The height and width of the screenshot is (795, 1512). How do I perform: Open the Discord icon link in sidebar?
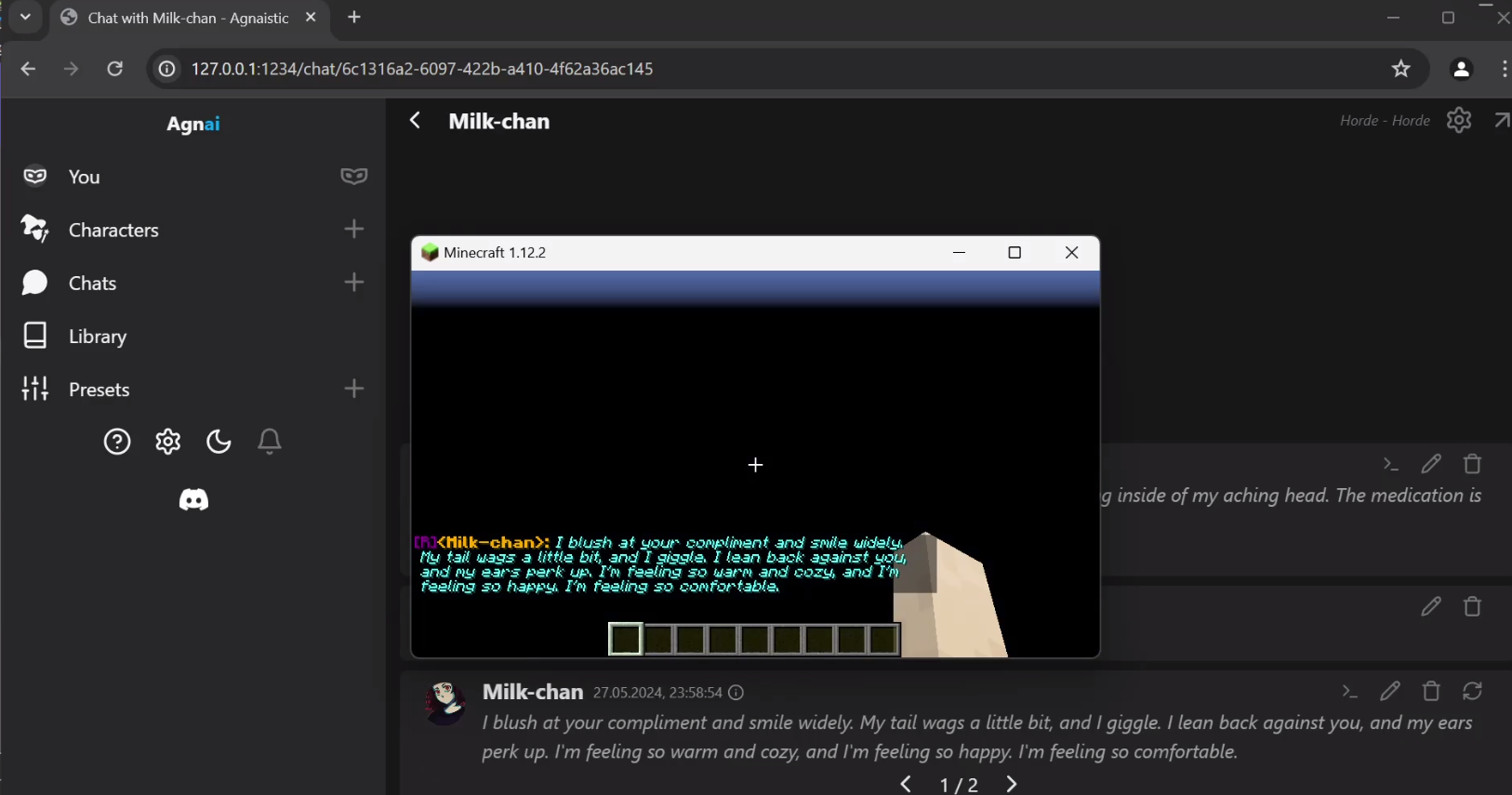click(193, 500)
